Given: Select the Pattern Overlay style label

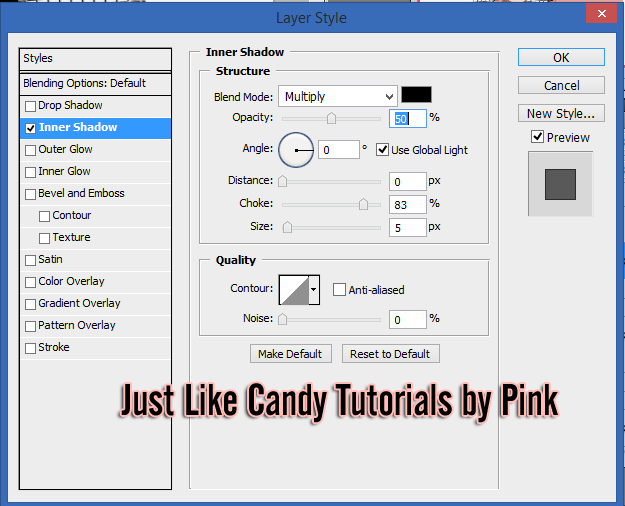Looking at the screenshot, I should click(x=77, y=325).
